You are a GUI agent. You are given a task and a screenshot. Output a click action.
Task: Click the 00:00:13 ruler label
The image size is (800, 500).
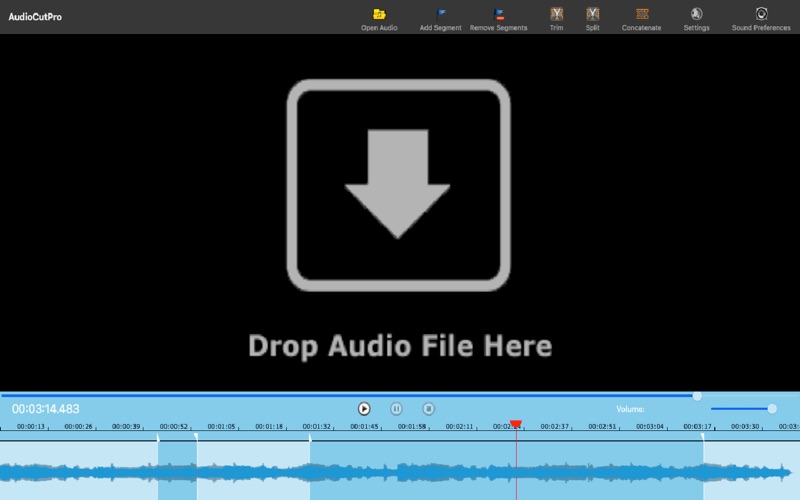tap(31, 427)
